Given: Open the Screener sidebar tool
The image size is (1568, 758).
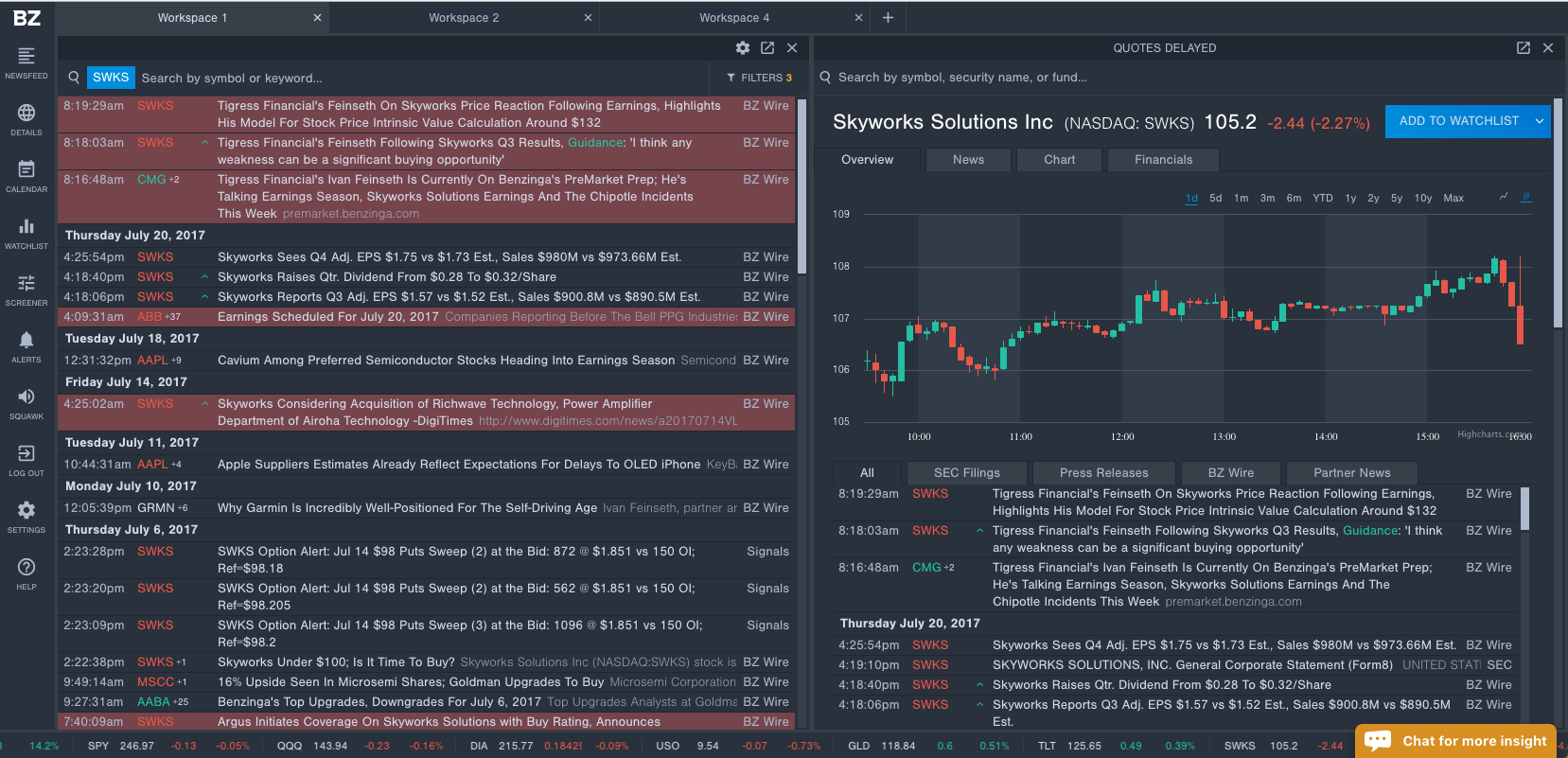Looking at the screenshot, I should click(x=26, y=290).
